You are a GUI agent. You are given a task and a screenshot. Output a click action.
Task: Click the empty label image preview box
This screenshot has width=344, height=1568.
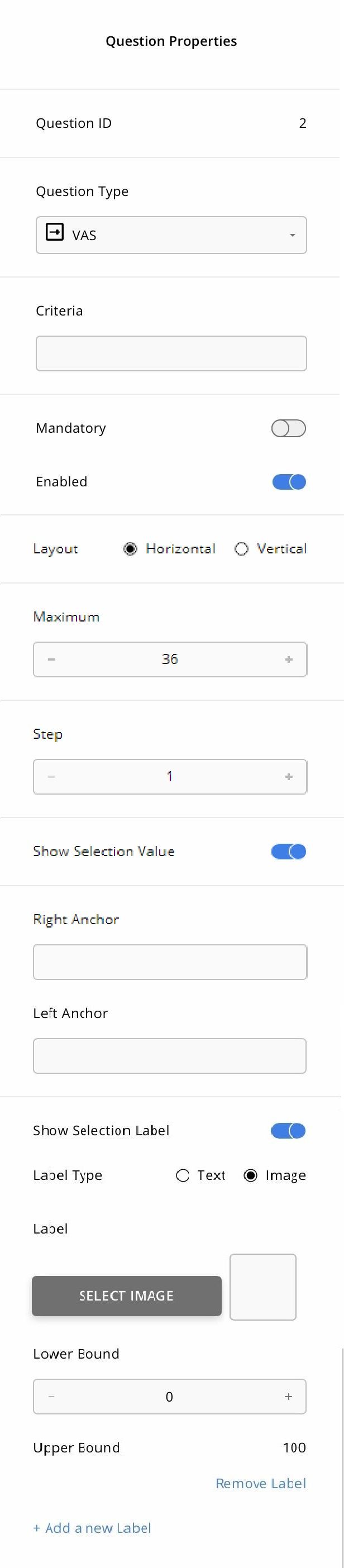click(263, 1287)
